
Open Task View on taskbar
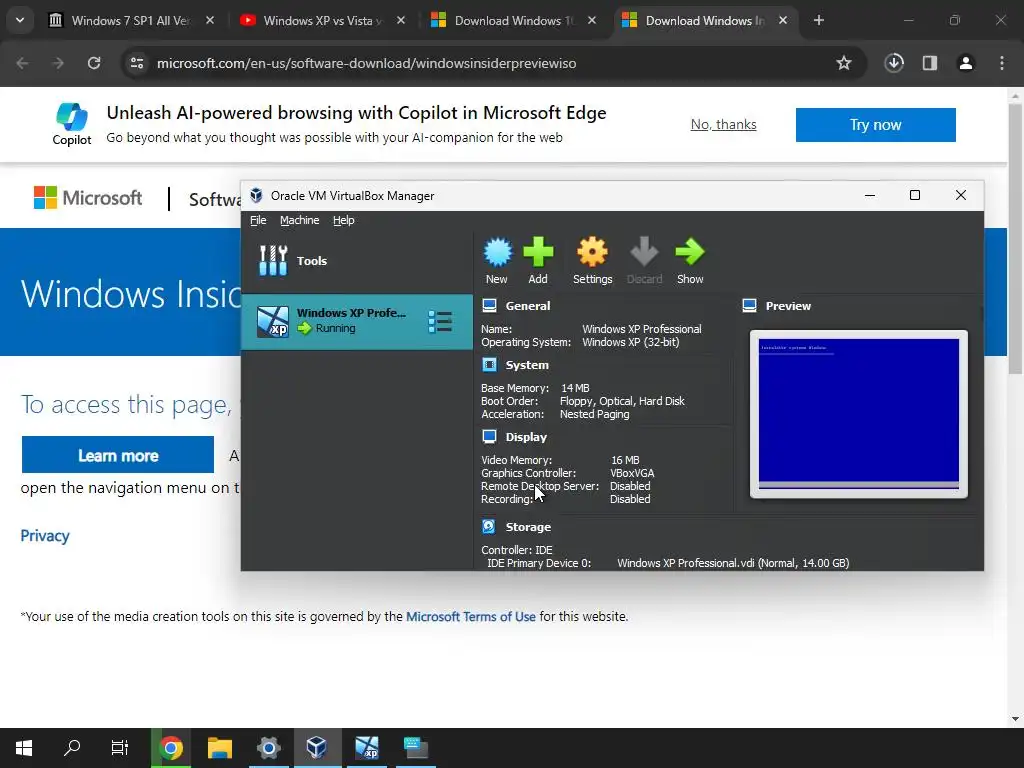click(120, 748)
